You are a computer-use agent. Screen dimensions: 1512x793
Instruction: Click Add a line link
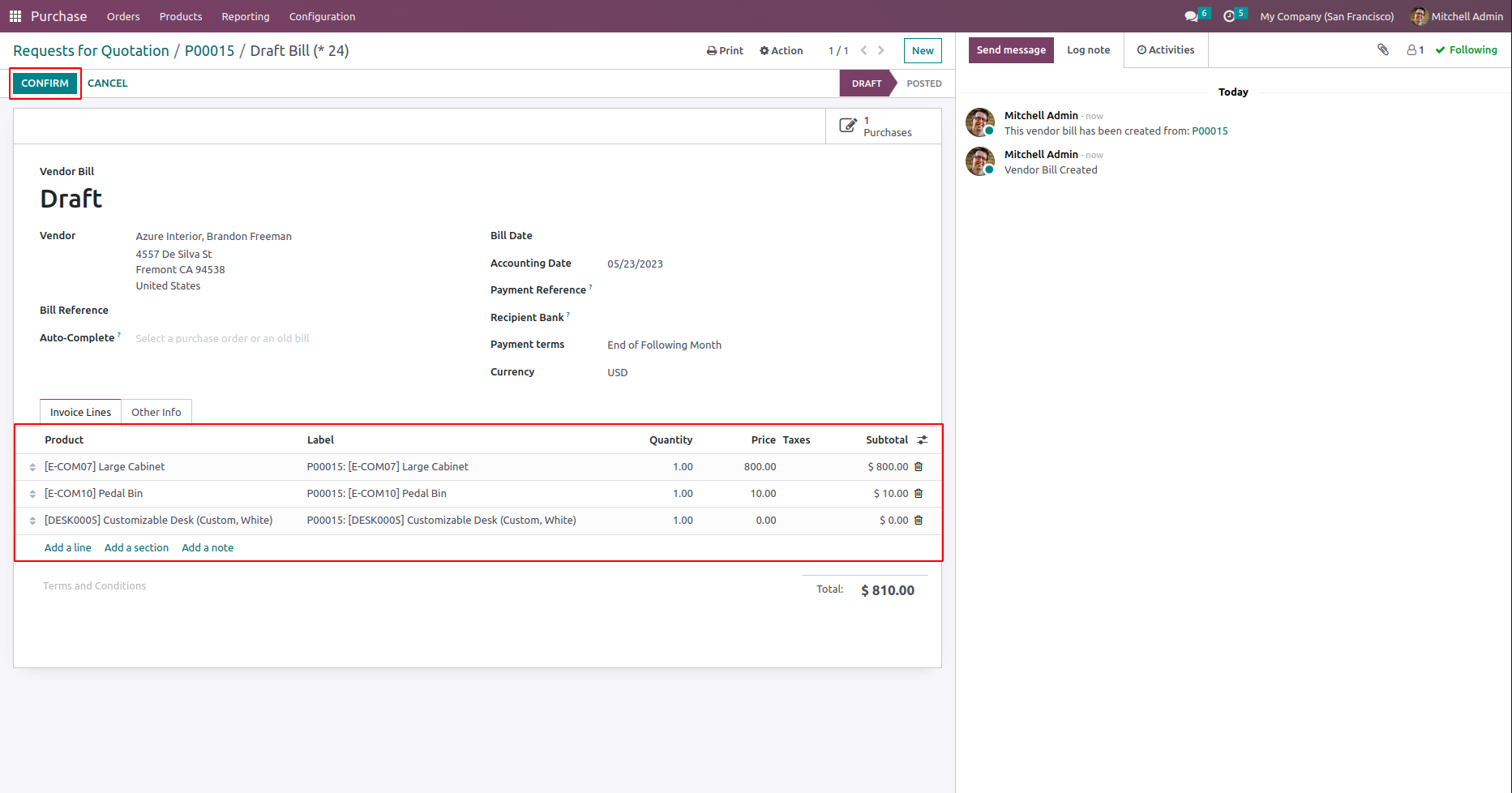click(67, 548)
